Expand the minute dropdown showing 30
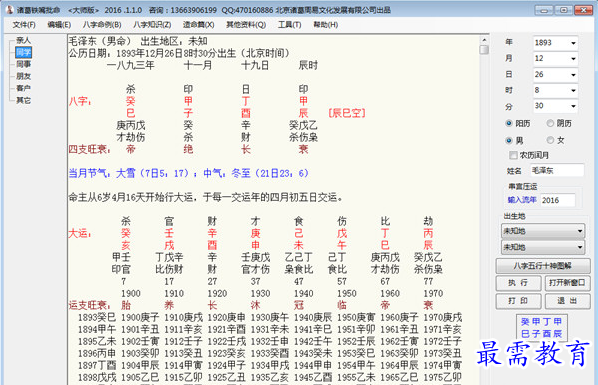598x385 pixels. (x=573, y=106)
